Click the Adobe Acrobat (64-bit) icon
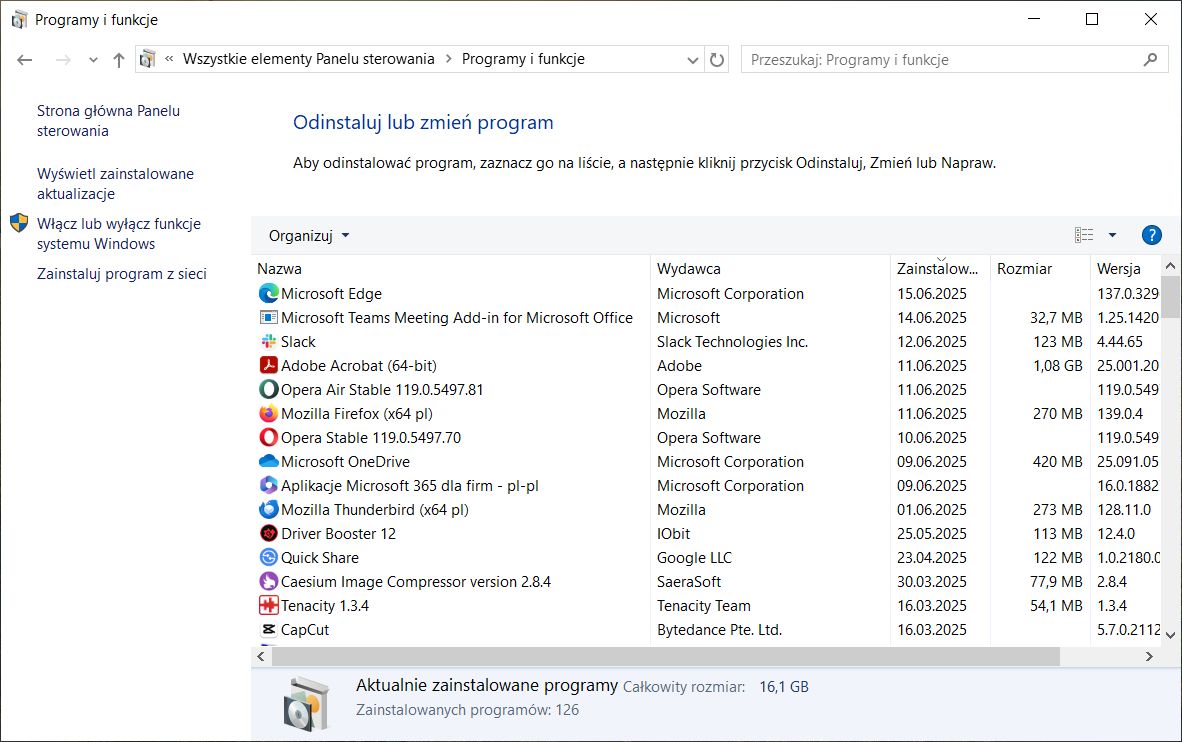This screenshot has width=1182, height=742. [x=268, y=366]
